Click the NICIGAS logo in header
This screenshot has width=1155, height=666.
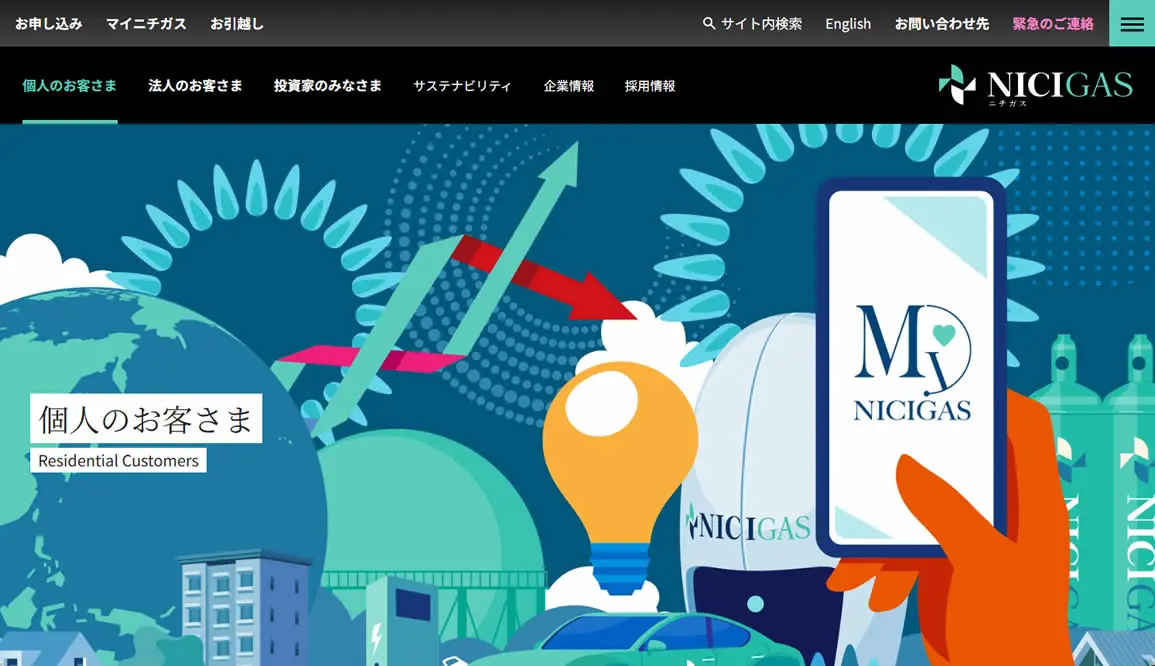coord(1035,85)
